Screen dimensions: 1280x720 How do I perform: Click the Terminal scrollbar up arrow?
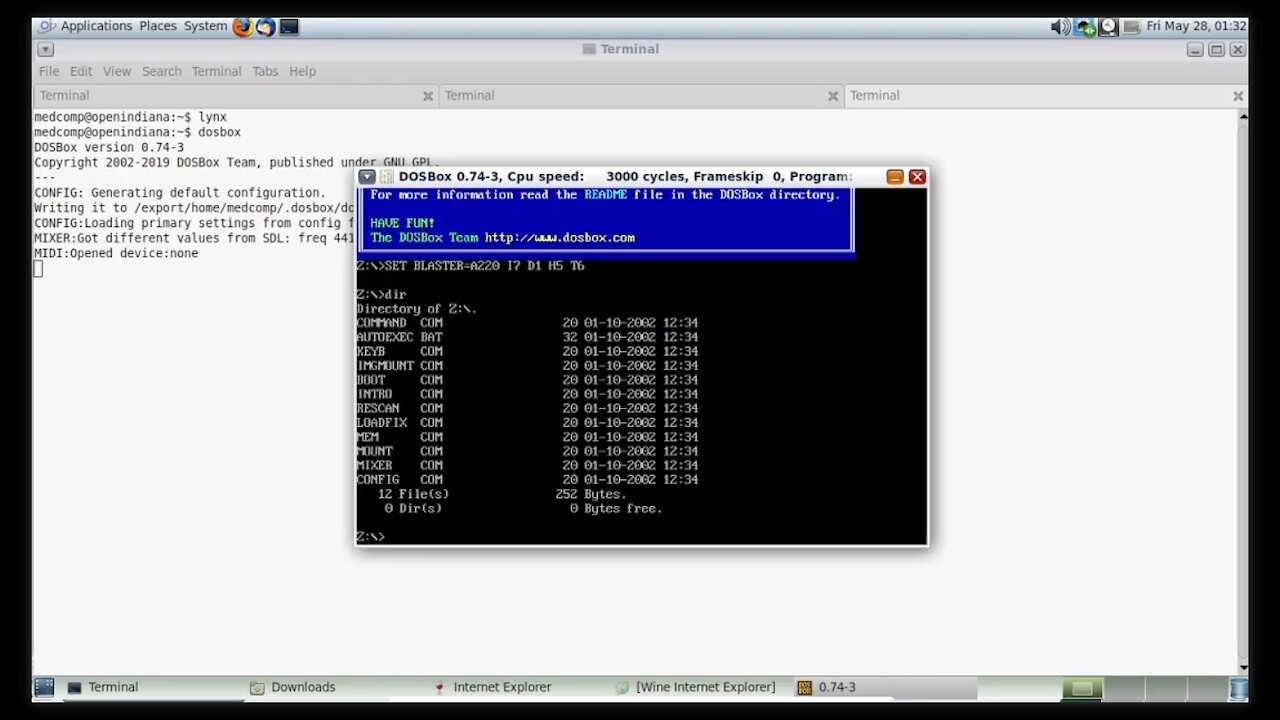[x=1243, y=116]
